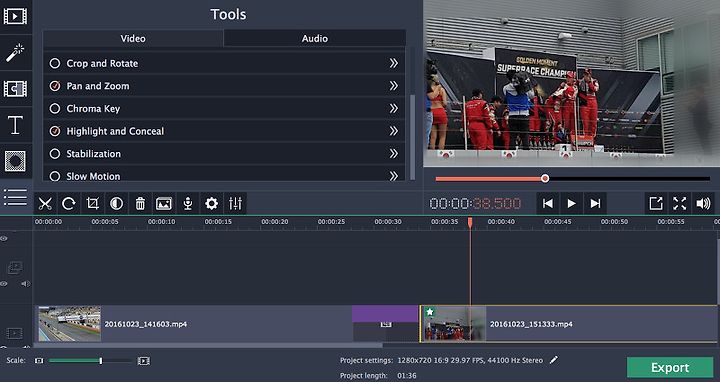Click the green star effects badge on clip
This screenshot has width=720, height=382.
click(x=430, y=312)
